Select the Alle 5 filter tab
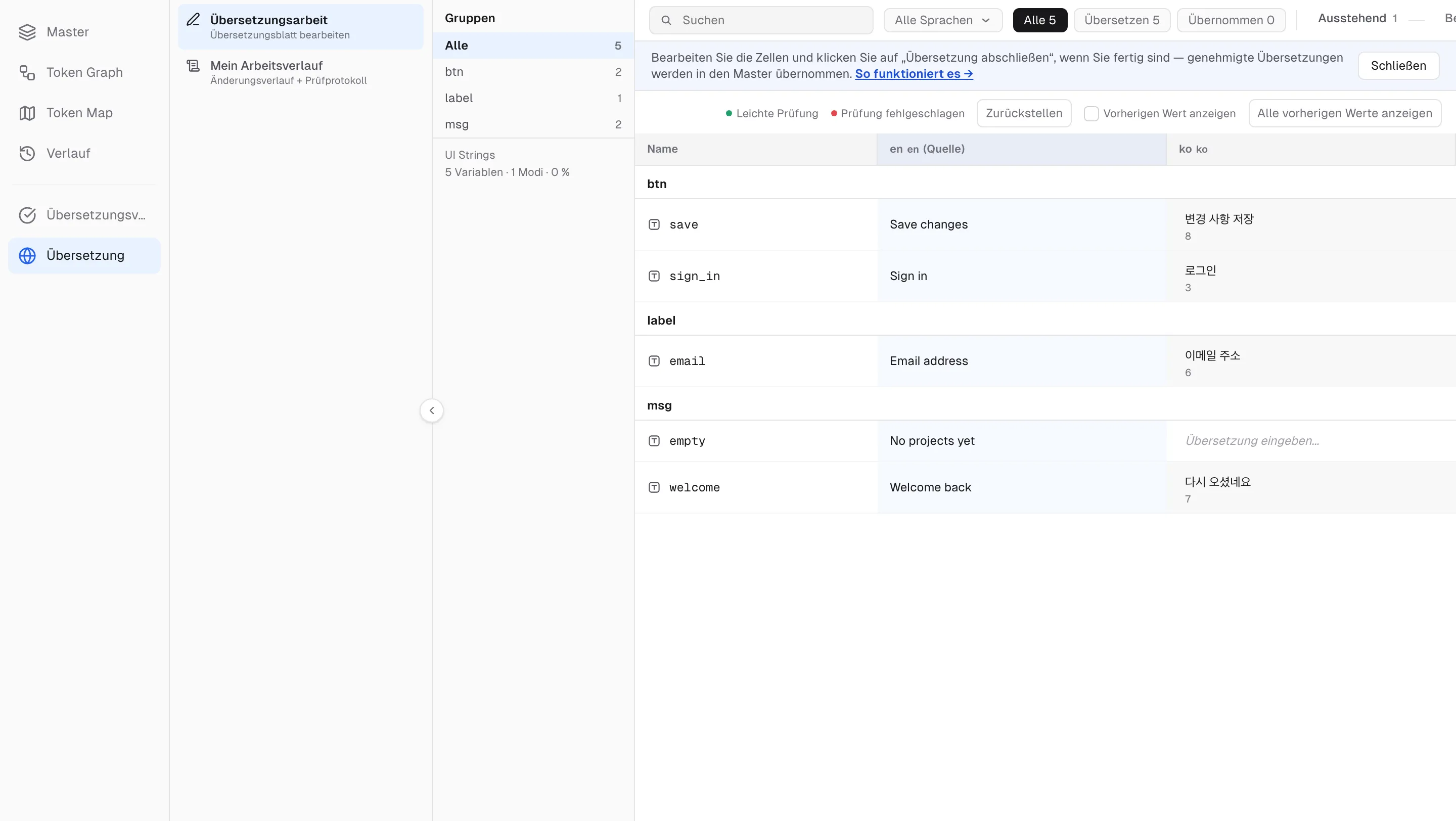 tap(1040, 20)
